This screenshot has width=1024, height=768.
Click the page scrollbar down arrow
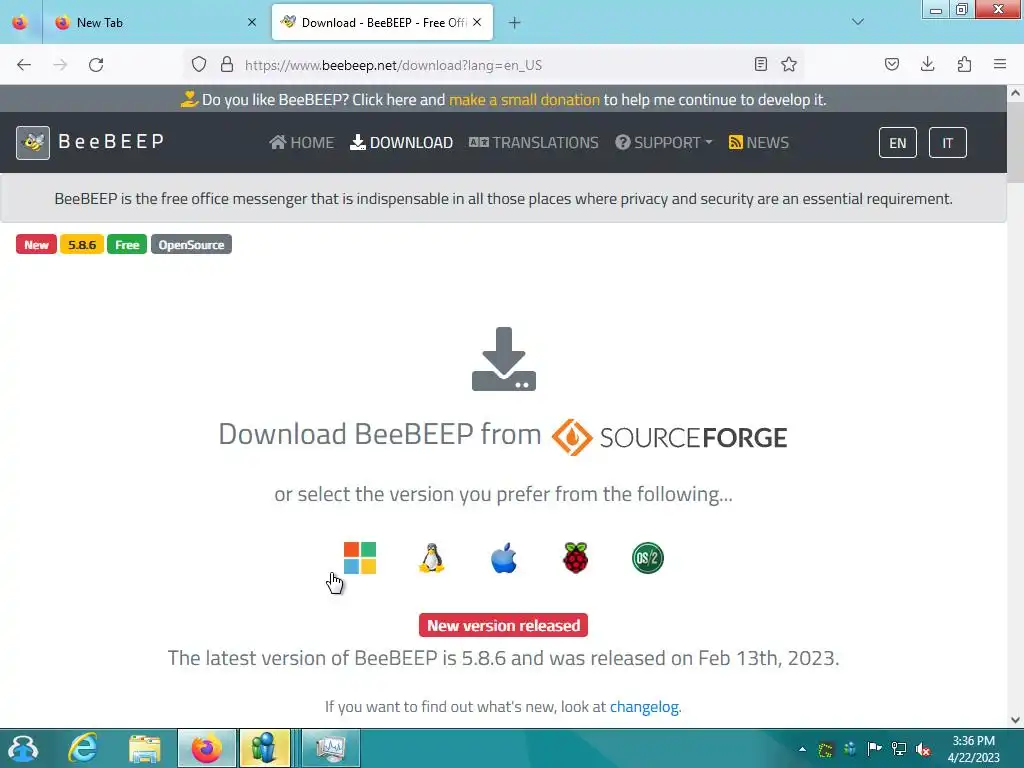pos(1015,720)
